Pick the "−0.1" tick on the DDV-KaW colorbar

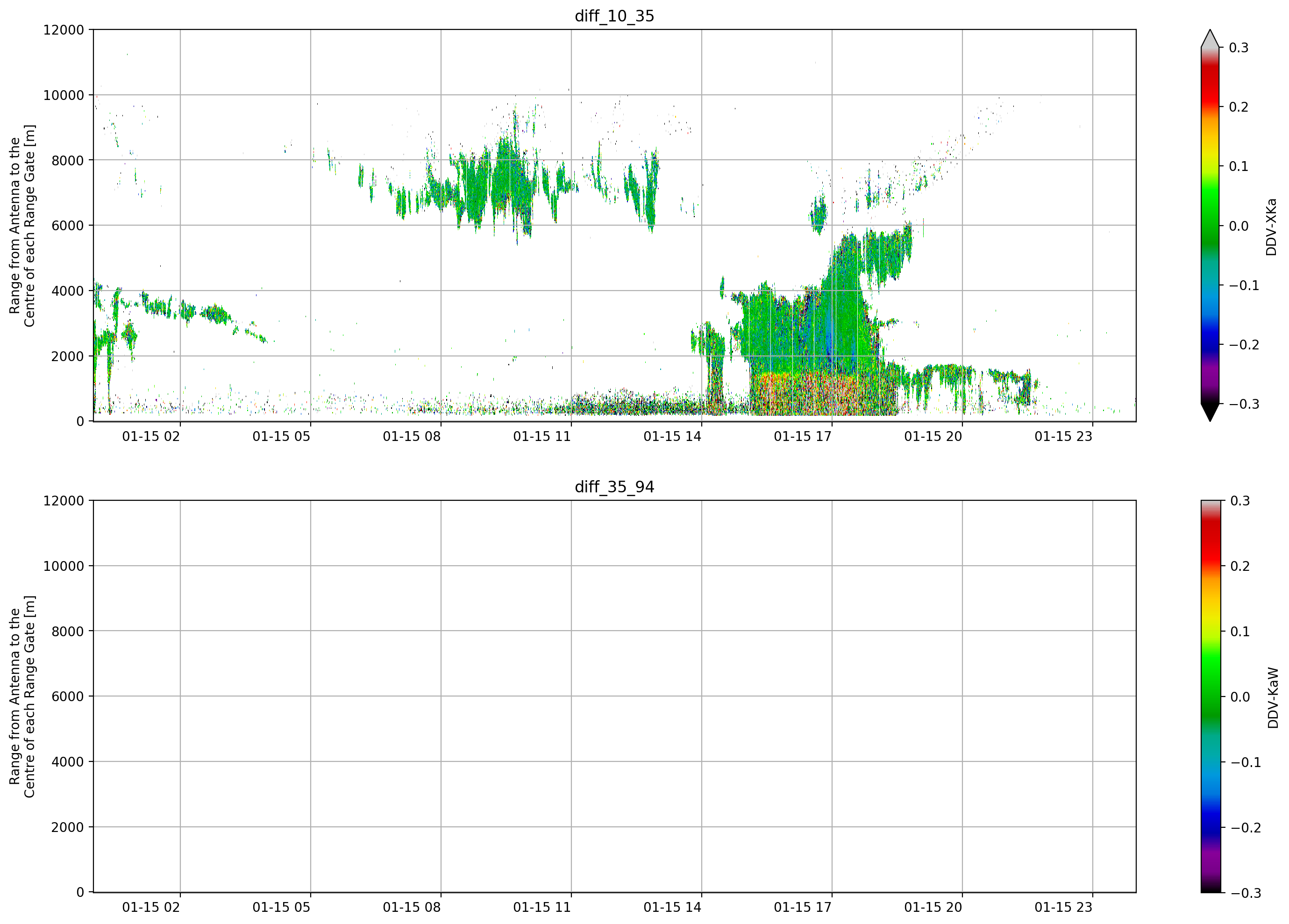(1246, 763)
